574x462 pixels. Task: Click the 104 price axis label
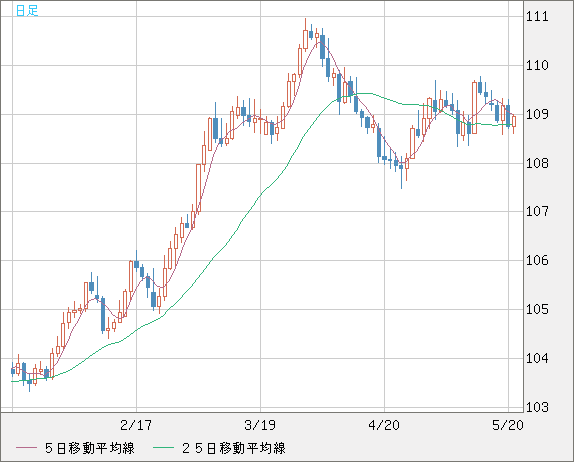pyautogui.click(x=537, y=358)
